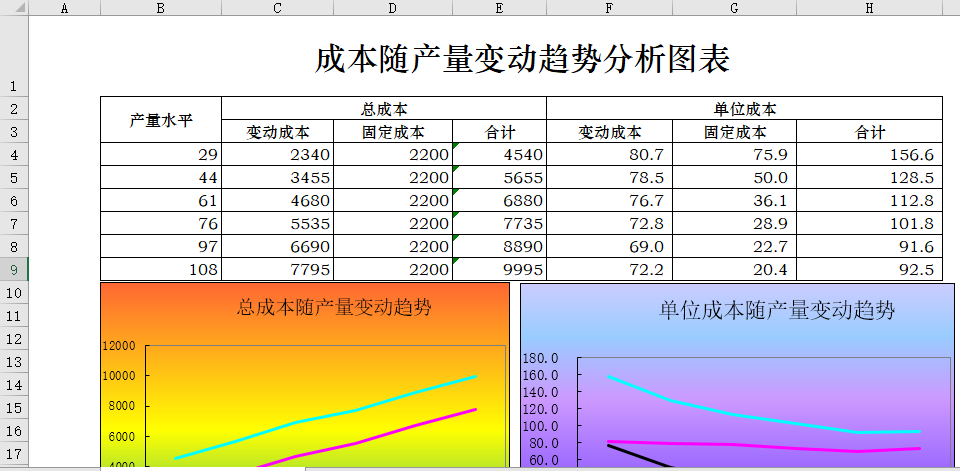
Task: Select the 总成本随产量变动趋势 chart title
Action: [334, 307]
